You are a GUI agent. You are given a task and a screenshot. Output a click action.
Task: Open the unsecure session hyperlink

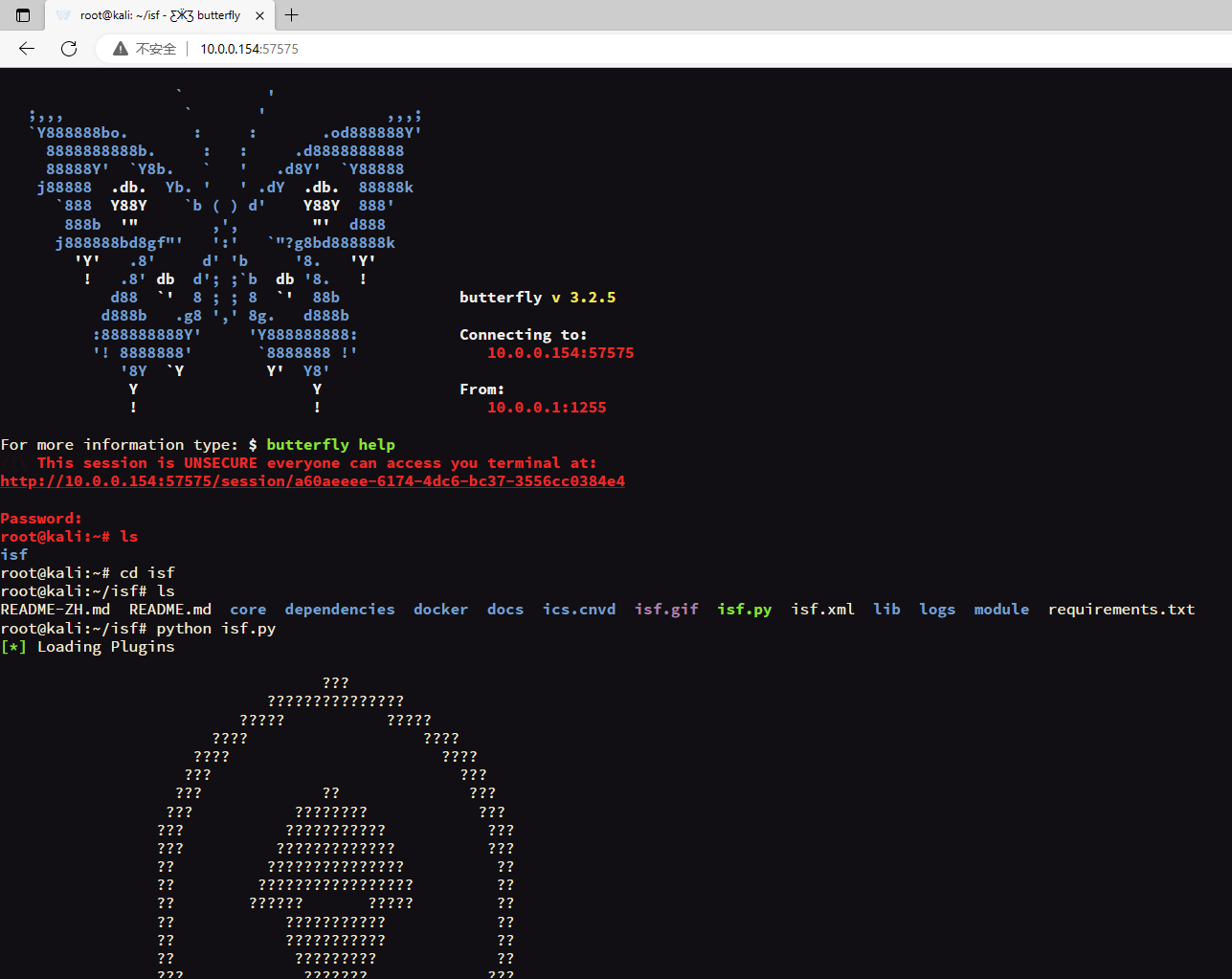pyautogui.click(x=313, y=480)
